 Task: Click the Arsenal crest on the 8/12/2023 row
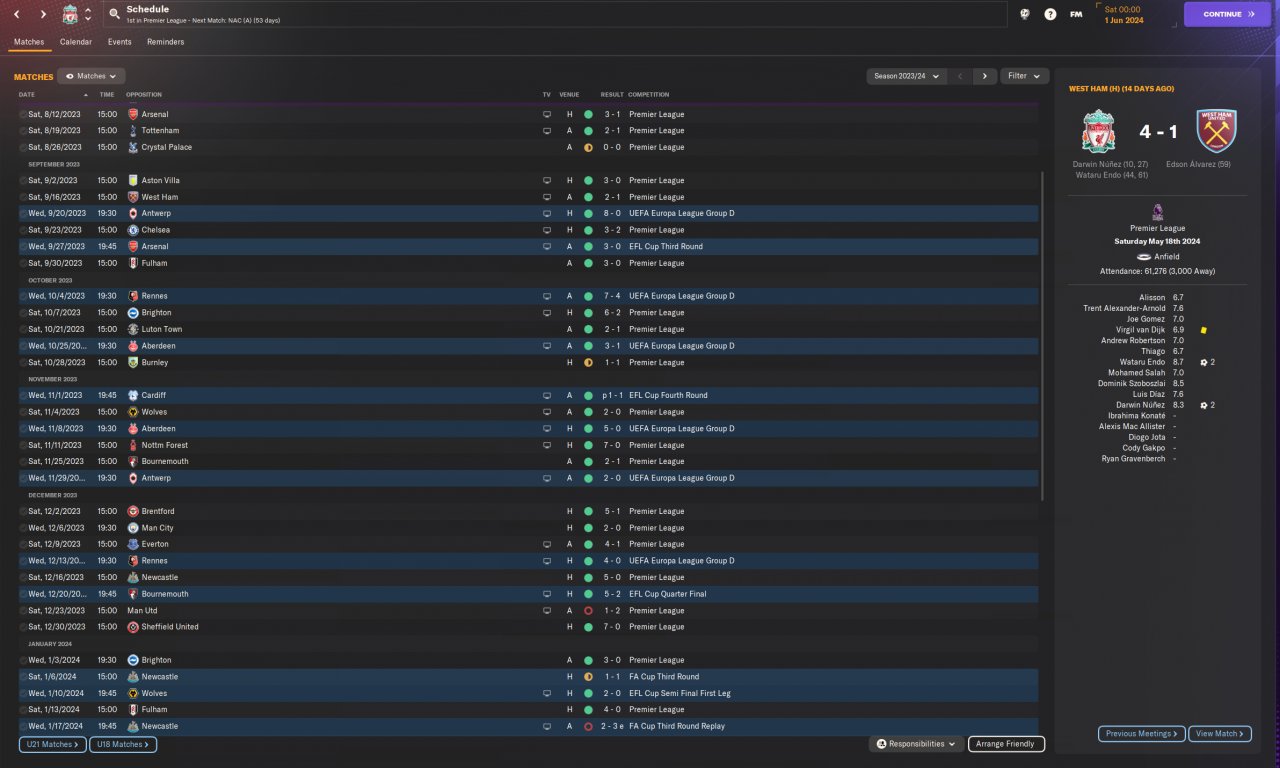click(x=133, y=114)
